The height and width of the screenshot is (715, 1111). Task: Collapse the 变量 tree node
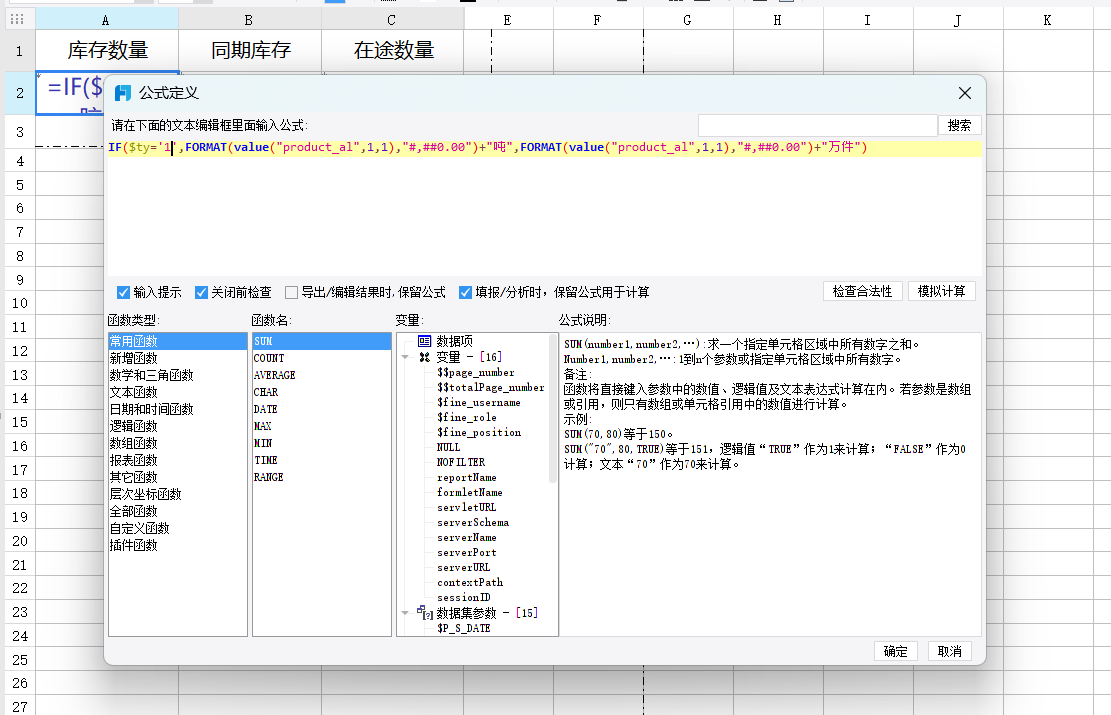[x=406, y=357]
